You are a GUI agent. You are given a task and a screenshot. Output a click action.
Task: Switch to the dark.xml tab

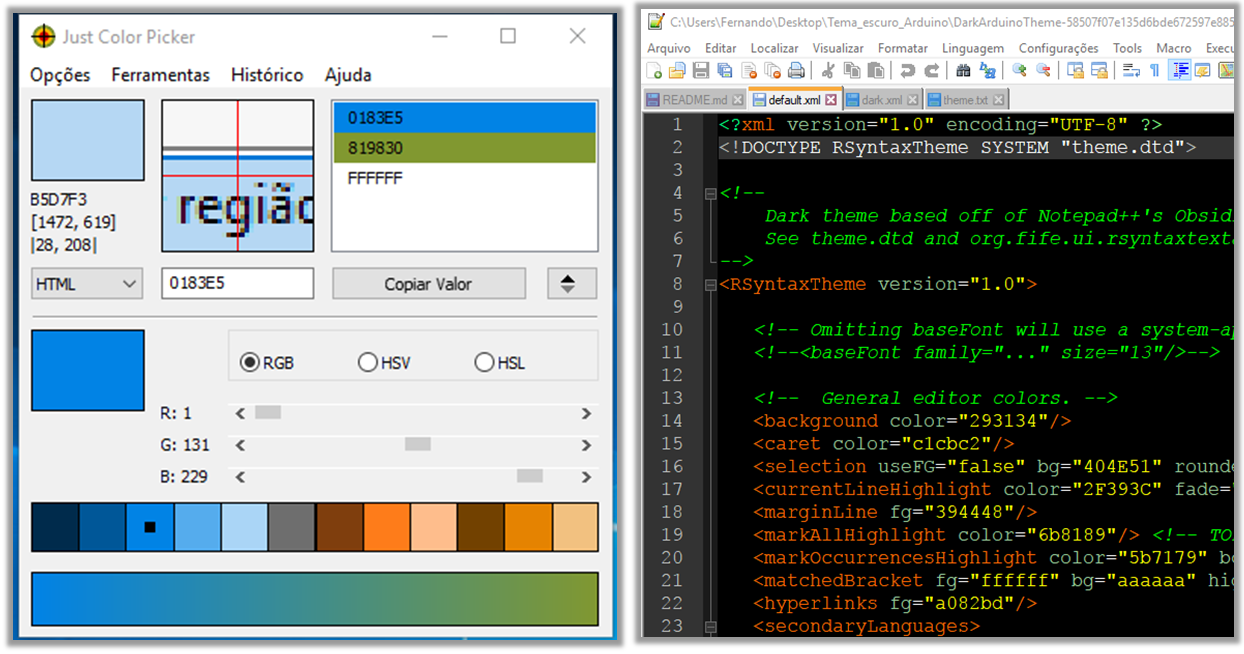coord(876,97)
